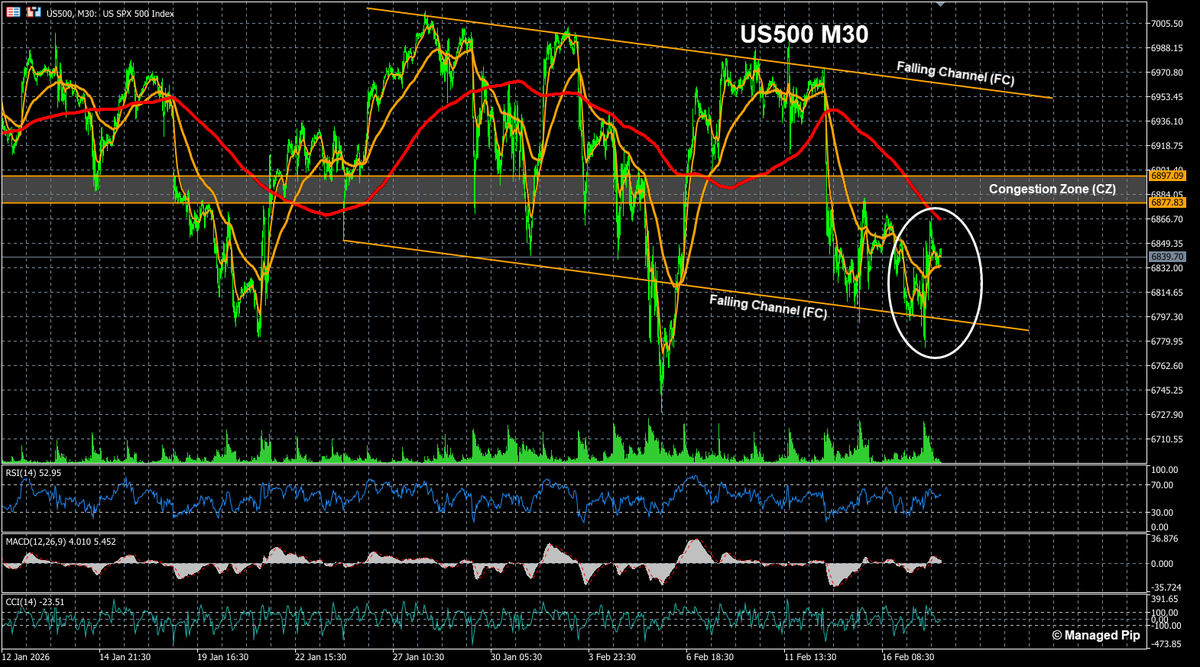Select the blue RSI line in the RSI pane
The image size is (1200, 667).
coord(470,497)
